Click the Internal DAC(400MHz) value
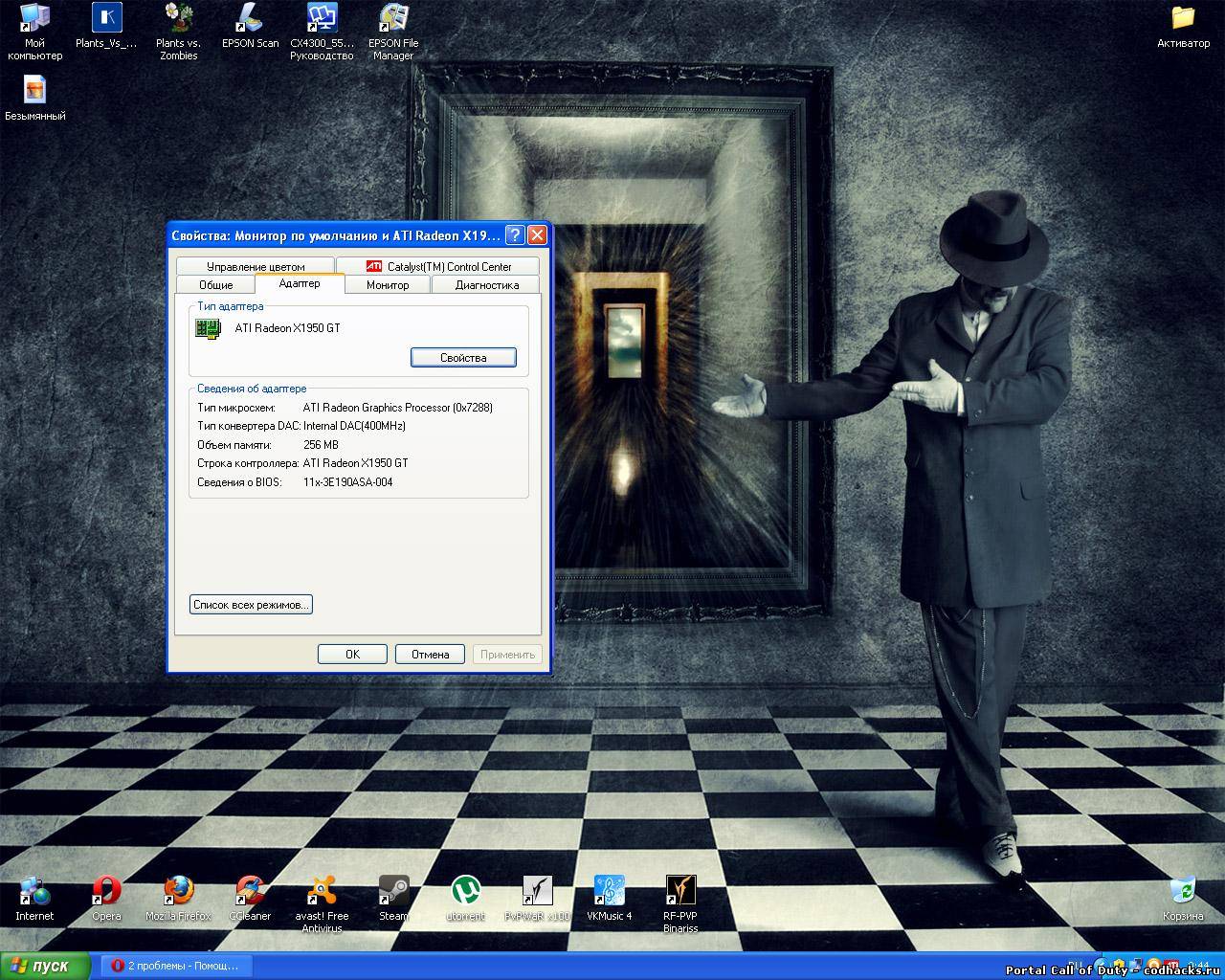 coord(354,426)
